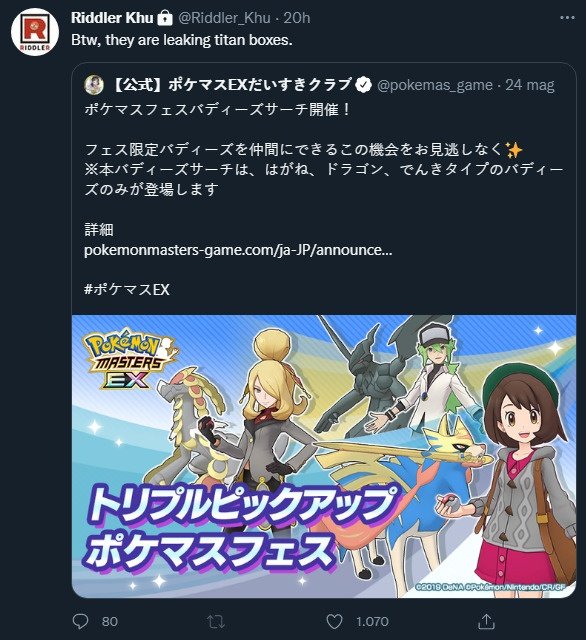Click the quoted account's small avatar

(94, 84)
